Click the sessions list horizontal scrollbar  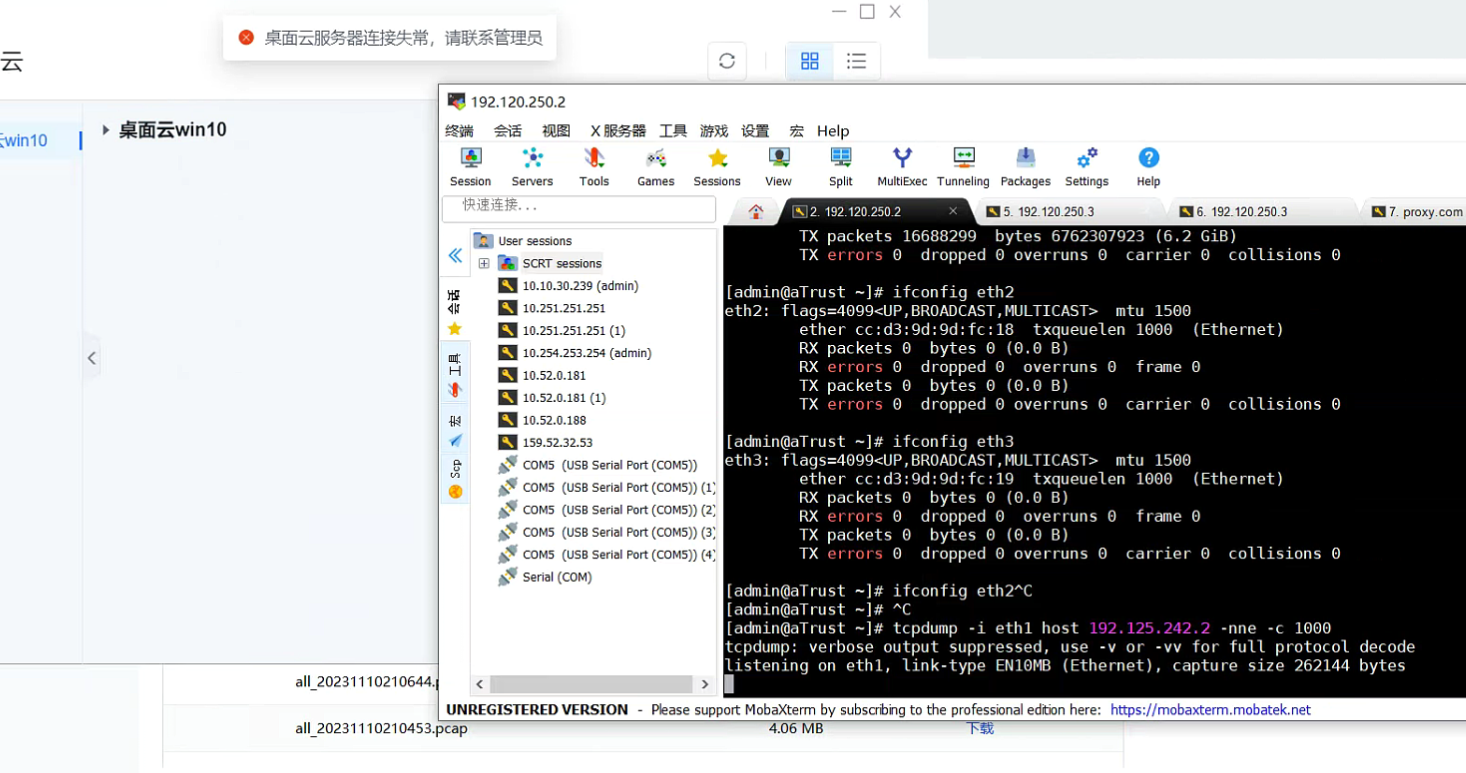(x=591, y=684)
